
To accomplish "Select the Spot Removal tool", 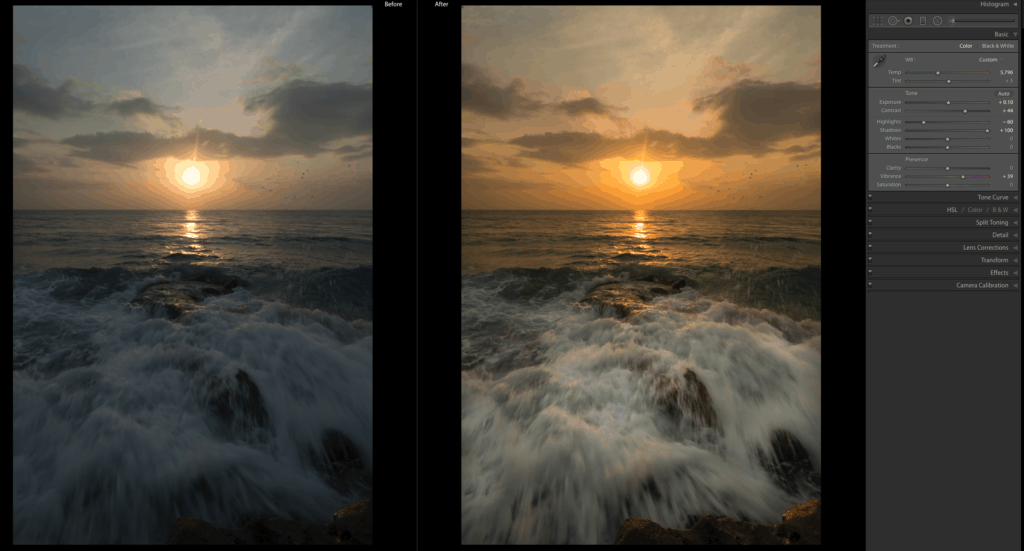I will tap(893, 20).
